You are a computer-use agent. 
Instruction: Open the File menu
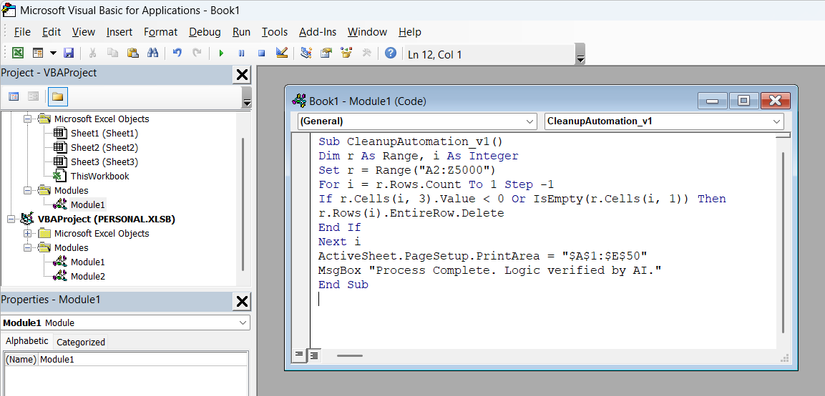[x=22, y=32]
